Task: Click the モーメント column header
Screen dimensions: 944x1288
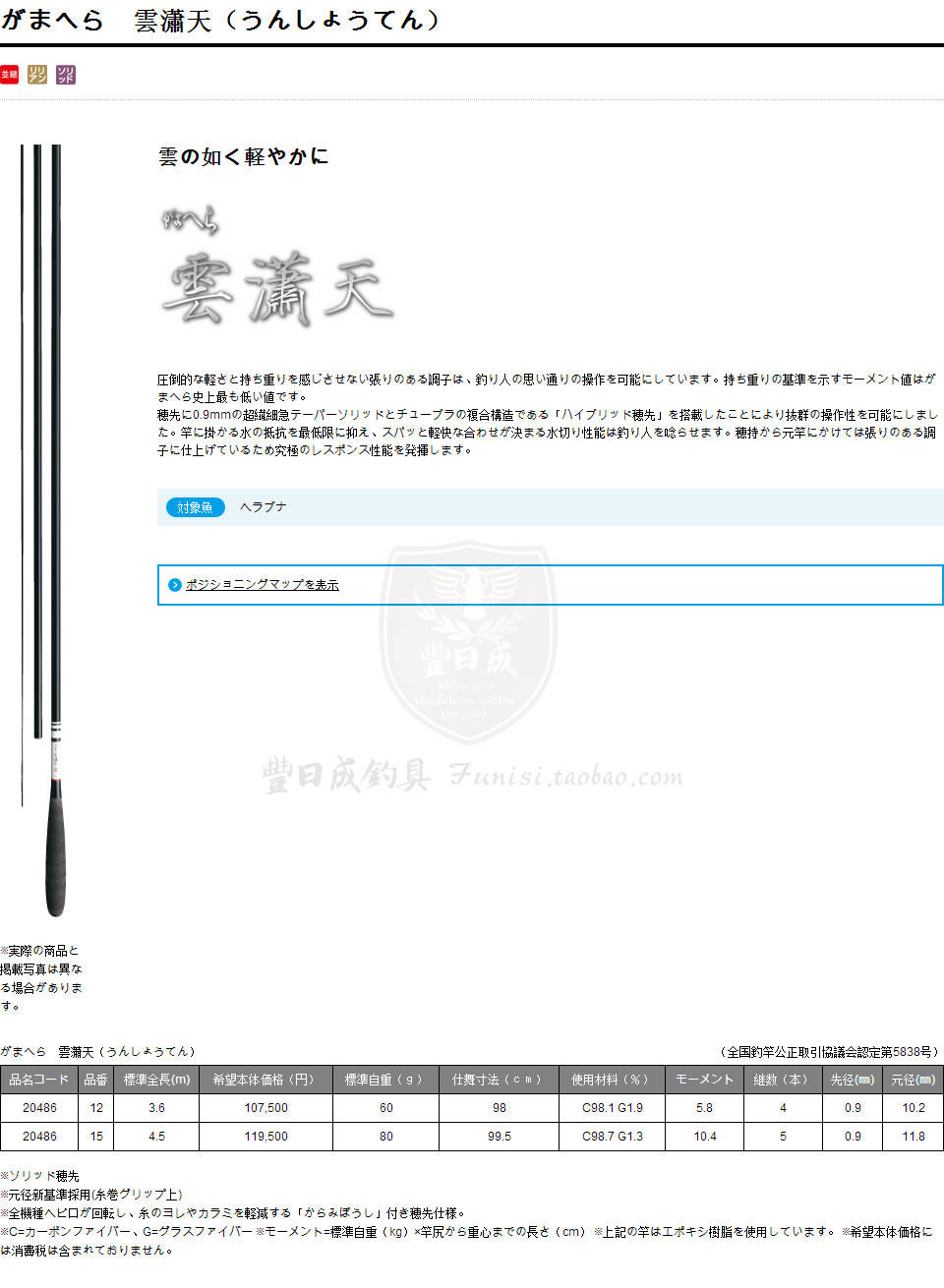Action: (x=704, y=1080)
